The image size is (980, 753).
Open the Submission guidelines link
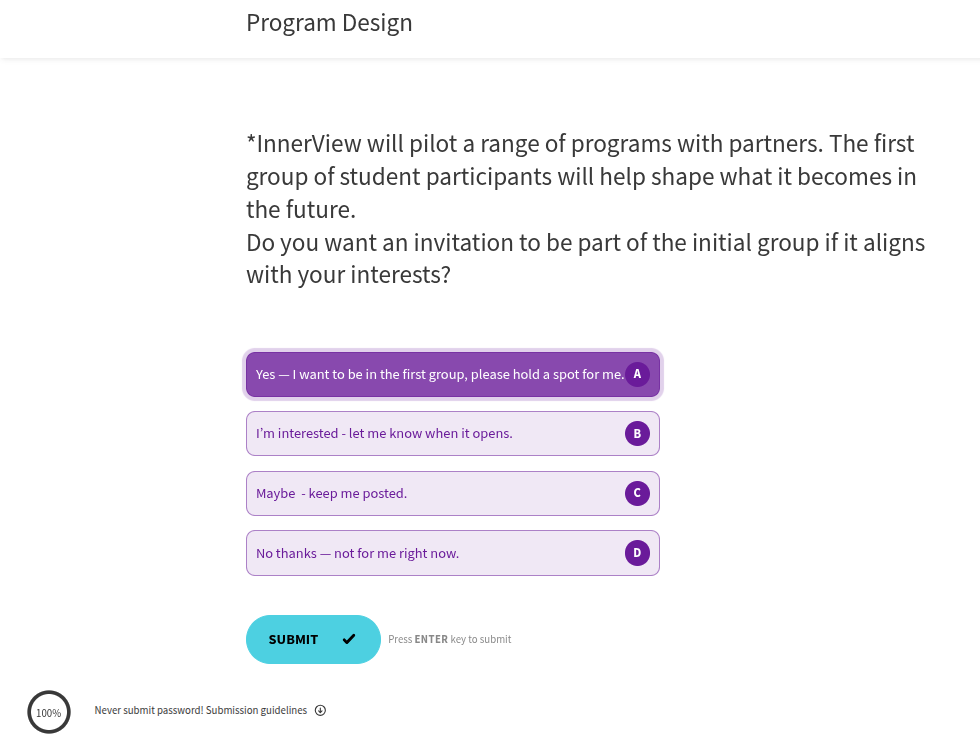[257, 711]
